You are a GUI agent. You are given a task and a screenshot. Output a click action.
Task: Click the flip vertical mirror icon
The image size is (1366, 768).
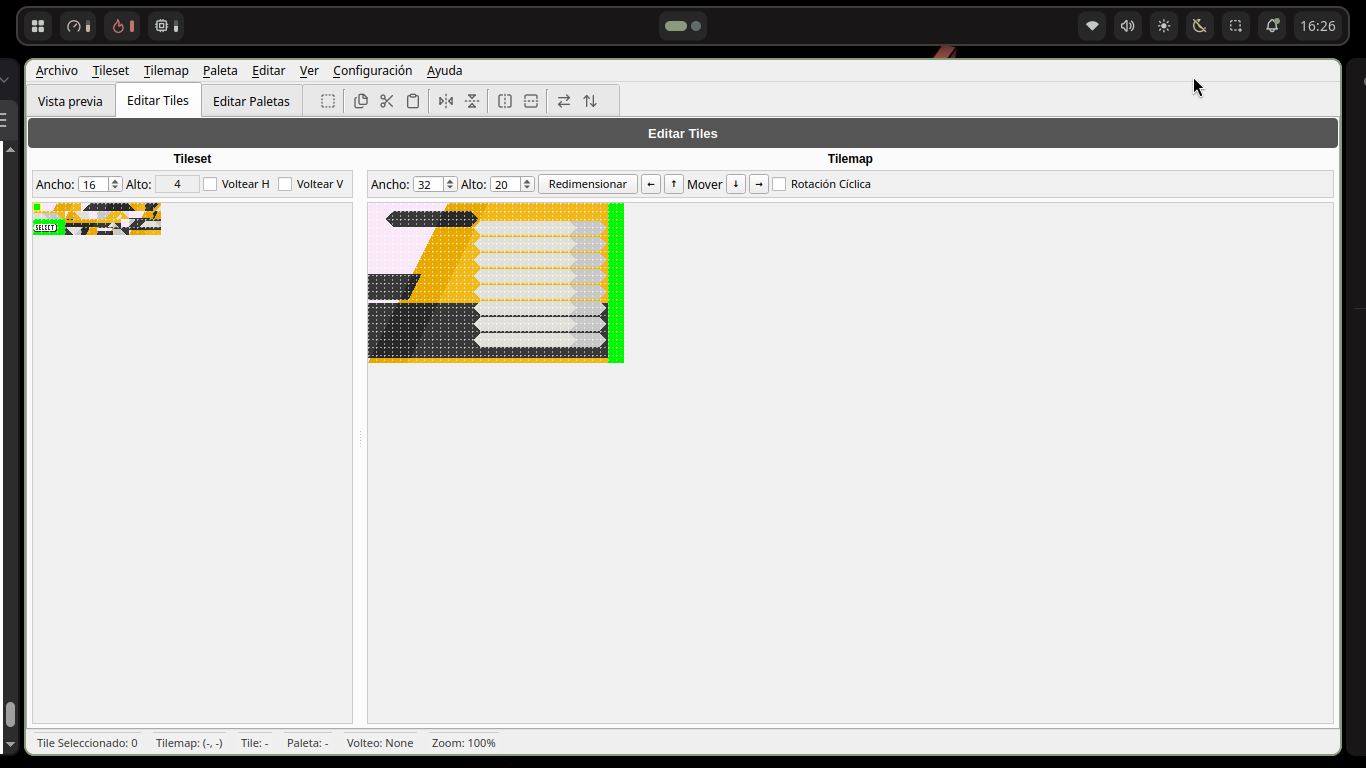pyautogui.click(x=472, y=101)
